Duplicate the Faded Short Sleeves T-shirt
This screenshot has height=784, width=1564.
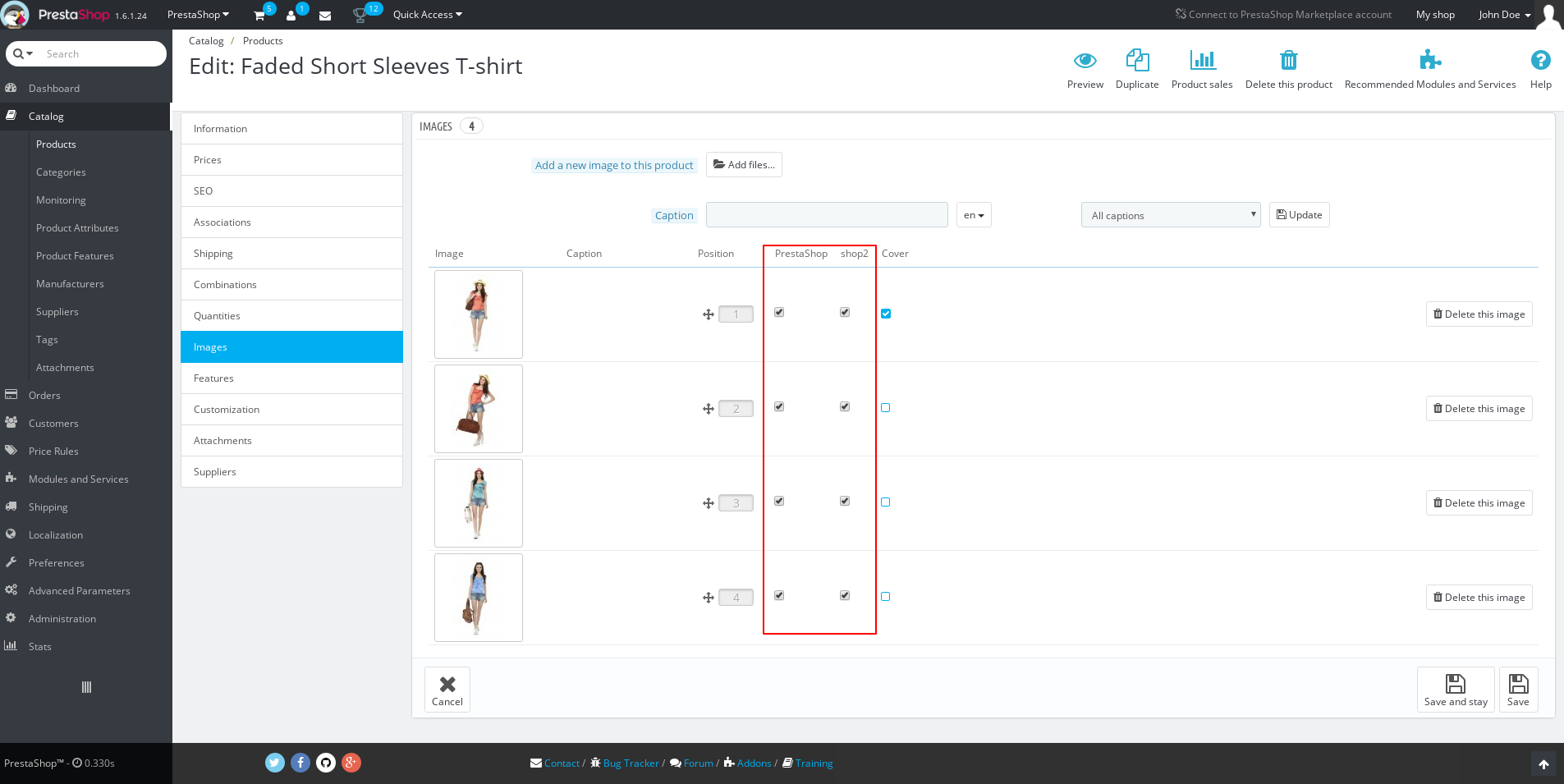point(1137,67)
